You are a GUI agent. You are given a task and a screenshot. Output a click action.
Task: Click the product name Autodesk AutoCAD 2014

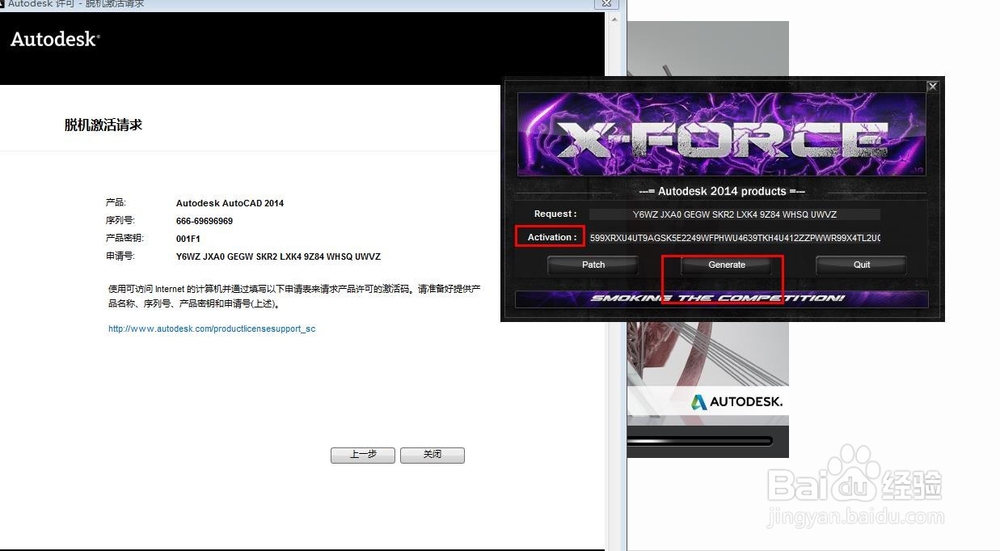coord(230,203)
